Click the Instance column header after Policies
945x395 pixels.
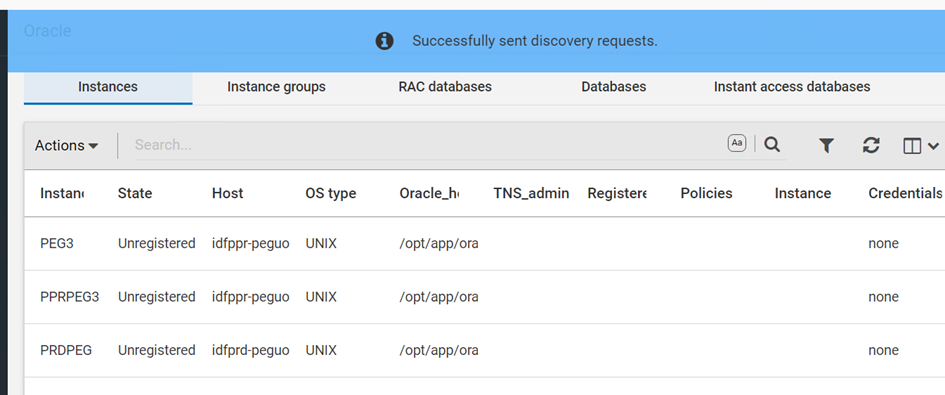pos(803,193)
